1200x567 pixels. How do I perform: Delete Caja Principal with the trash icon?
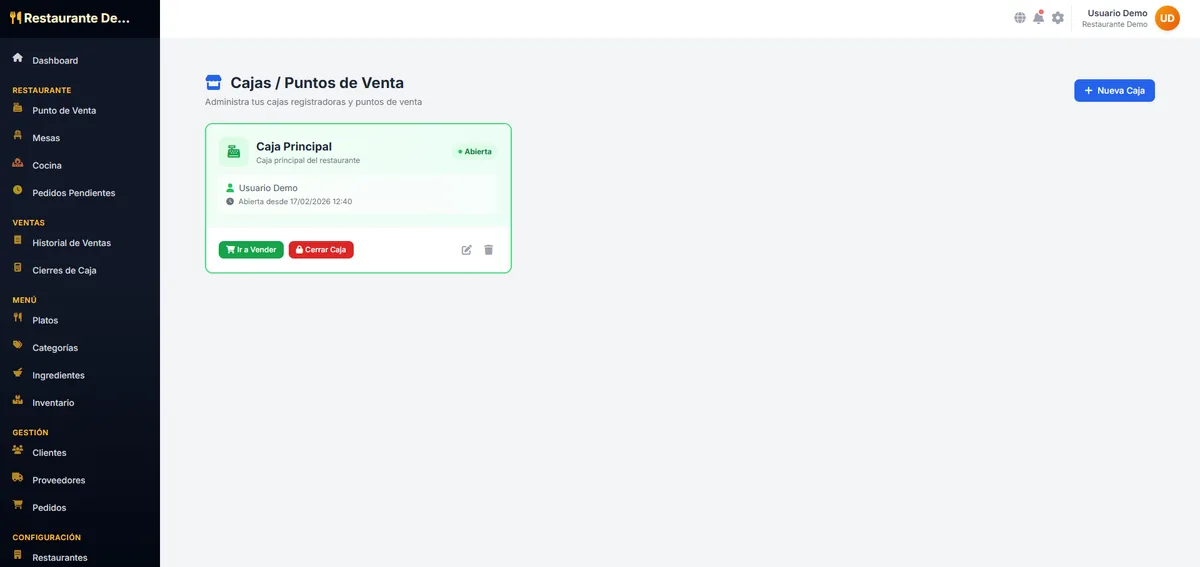[489, 250]
